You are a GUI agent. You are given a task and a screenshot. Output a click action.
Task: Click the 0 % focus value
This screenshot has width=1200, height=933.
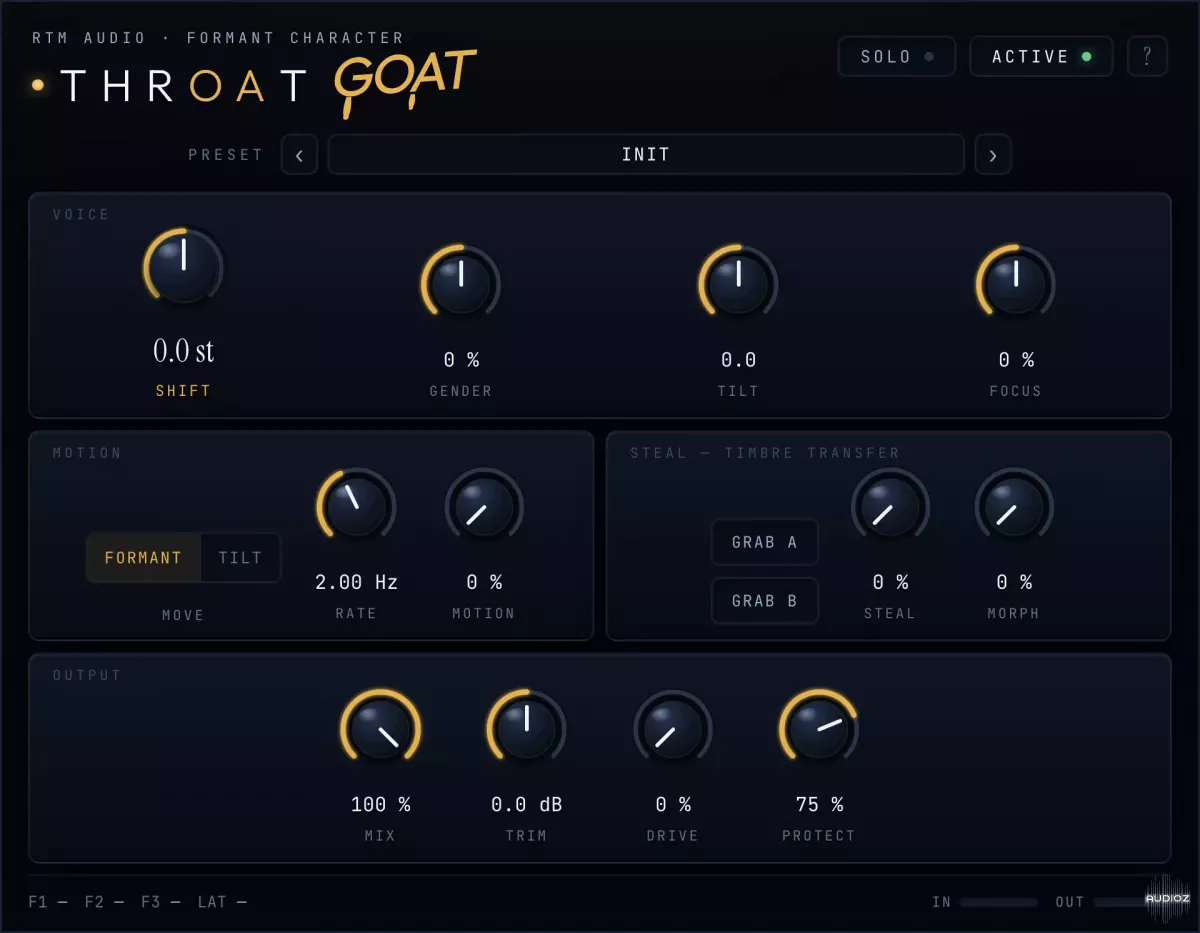coord(1015,360)
